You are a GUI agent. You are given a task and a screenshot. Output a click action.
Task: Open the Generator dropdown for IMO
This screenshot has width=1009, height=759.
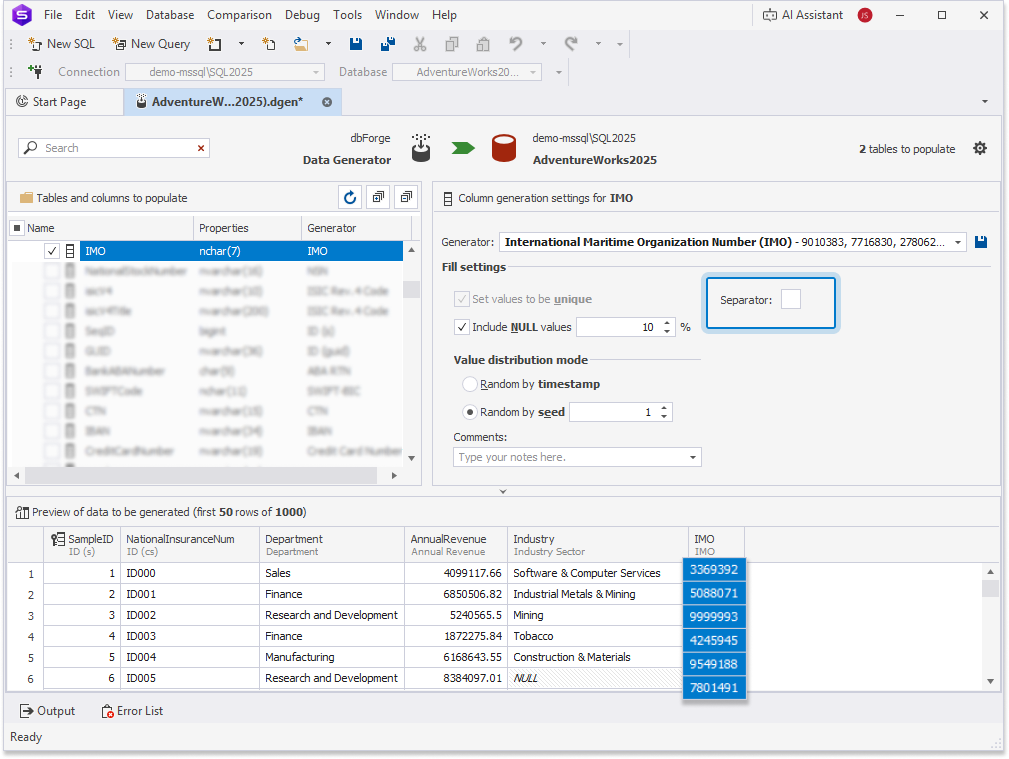click(958, 242)
